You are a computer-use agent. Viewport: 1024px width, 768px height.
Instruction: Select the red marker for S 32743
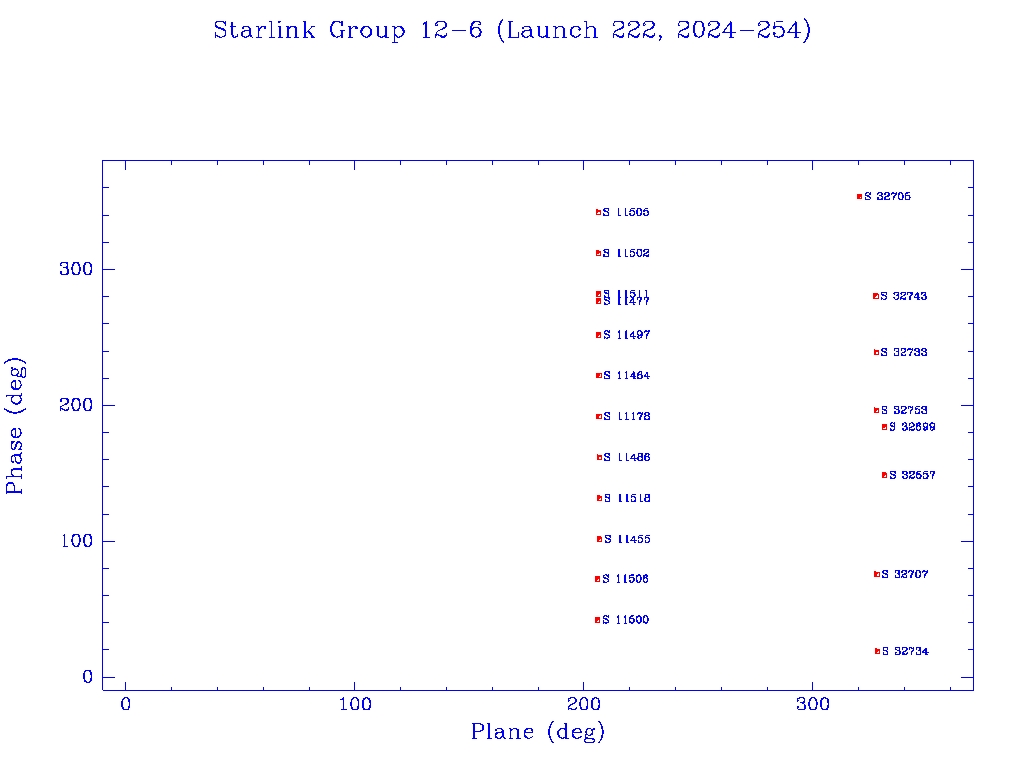pyautogui.click(x=876, y=296)
